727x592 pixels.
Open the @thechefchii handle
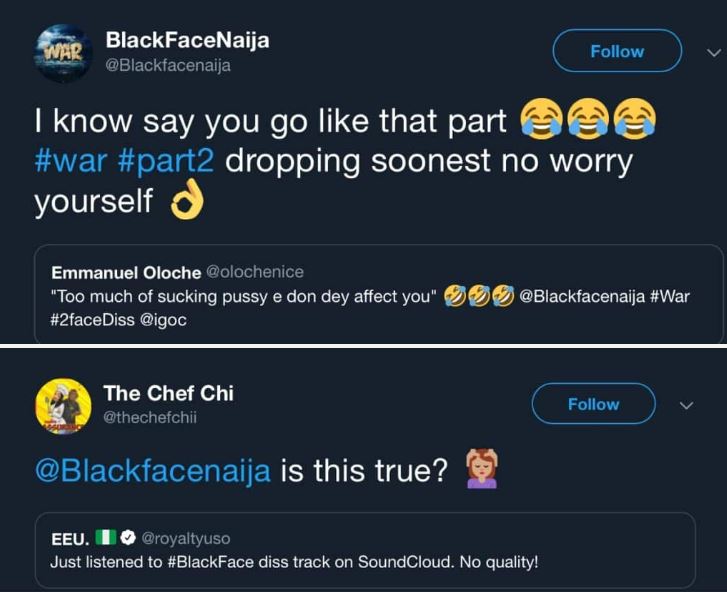[150, 418]
